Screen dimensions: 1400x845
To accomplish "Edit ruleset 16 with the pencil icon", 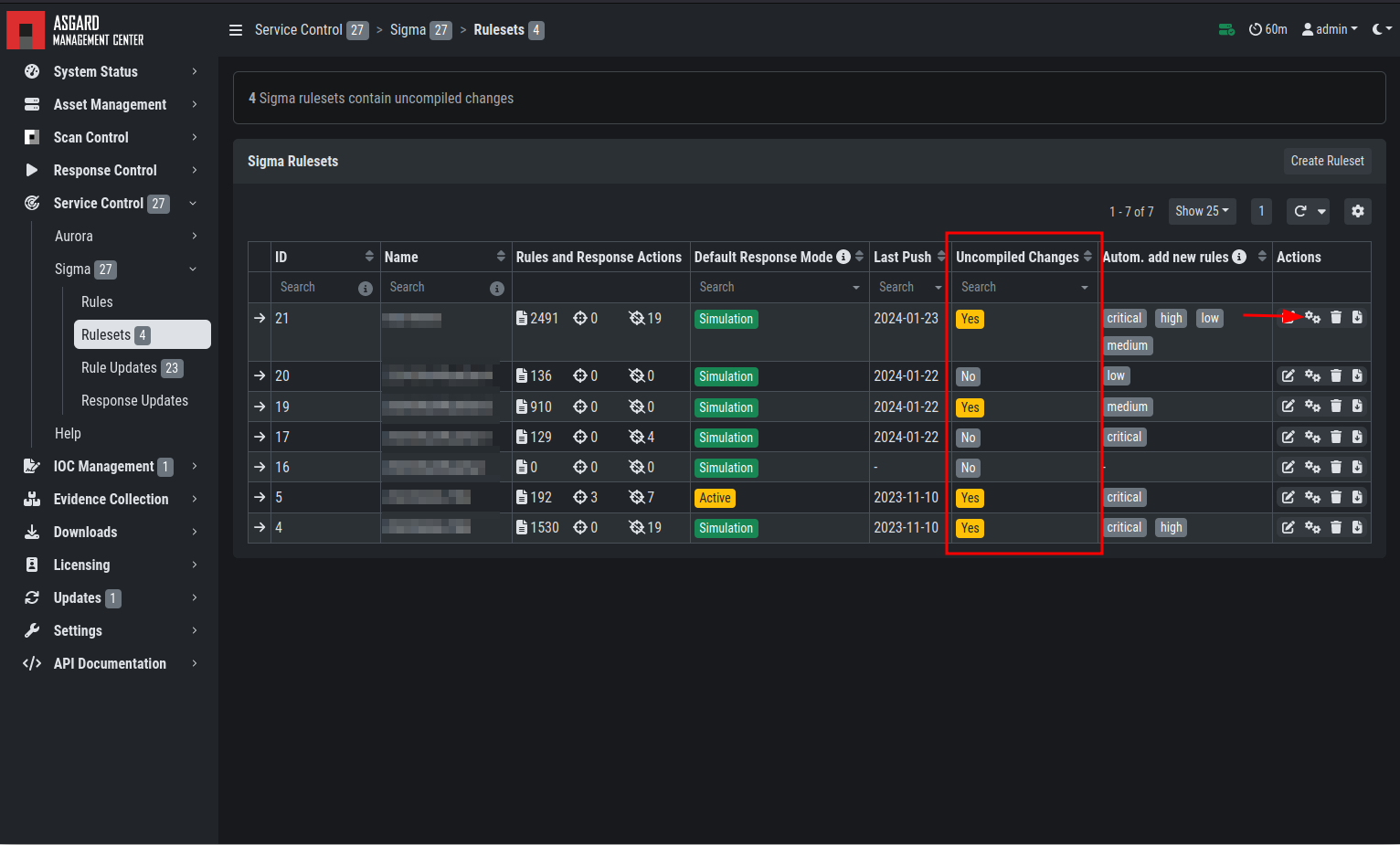I will (1288, 468).
